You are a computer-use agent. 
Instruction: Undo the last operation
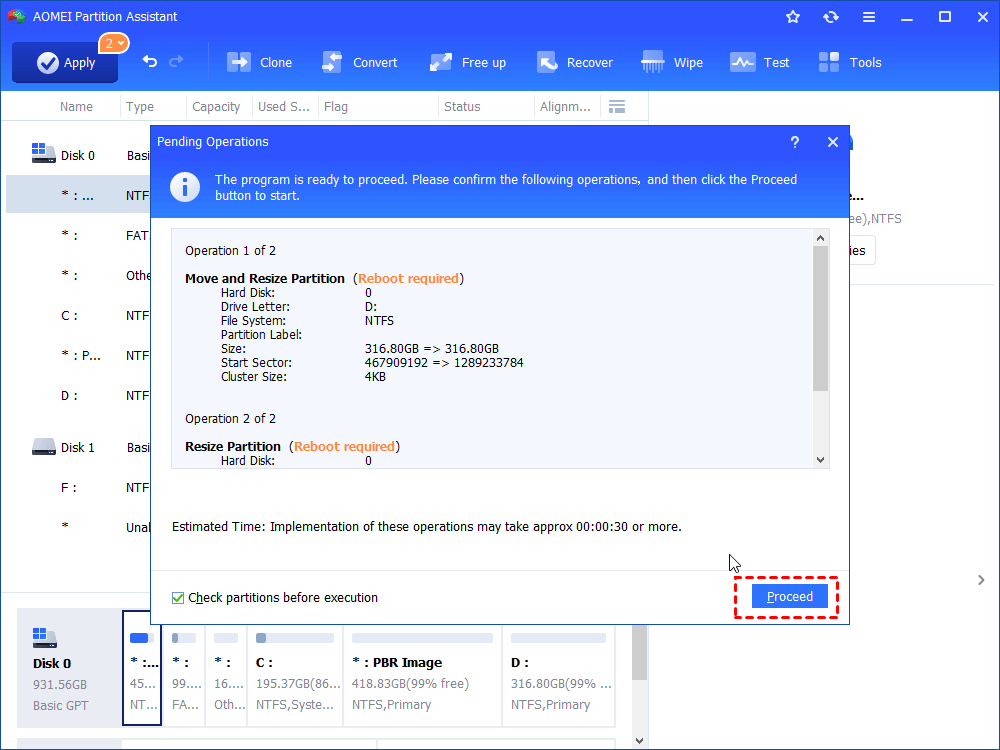150,62
